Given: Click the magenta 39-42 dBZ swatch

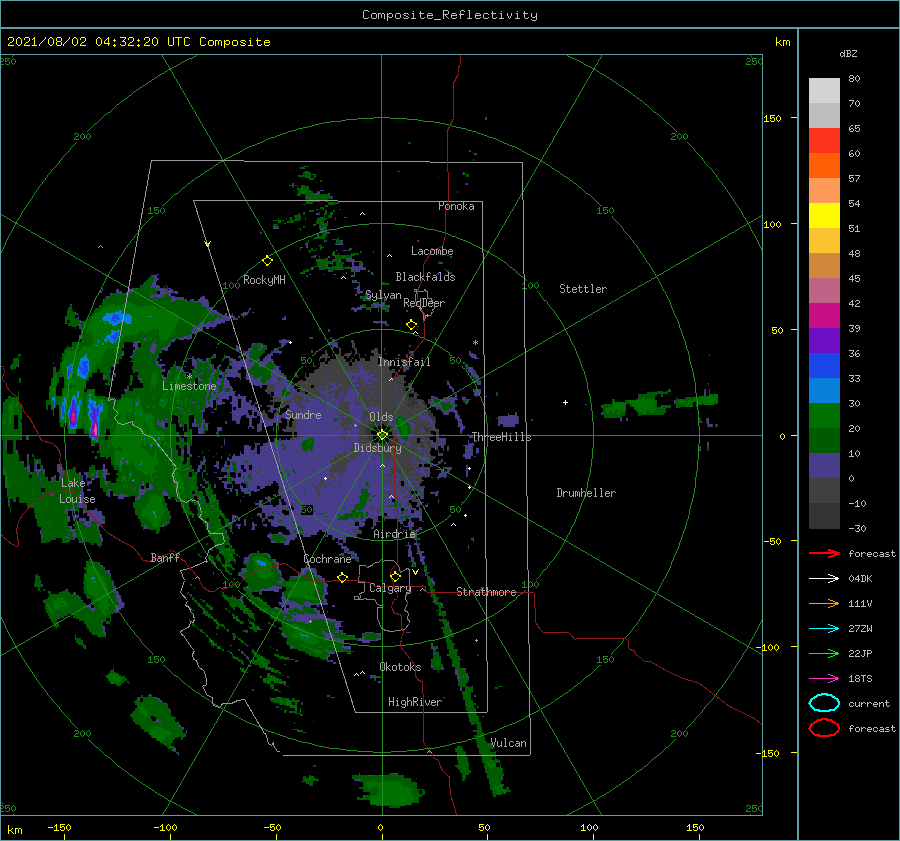Looking at the screenshot, I should 824,315.
